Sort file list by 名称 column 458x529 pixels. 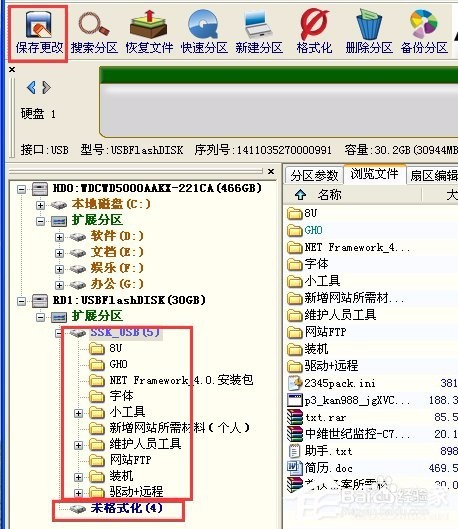[329, 195]
